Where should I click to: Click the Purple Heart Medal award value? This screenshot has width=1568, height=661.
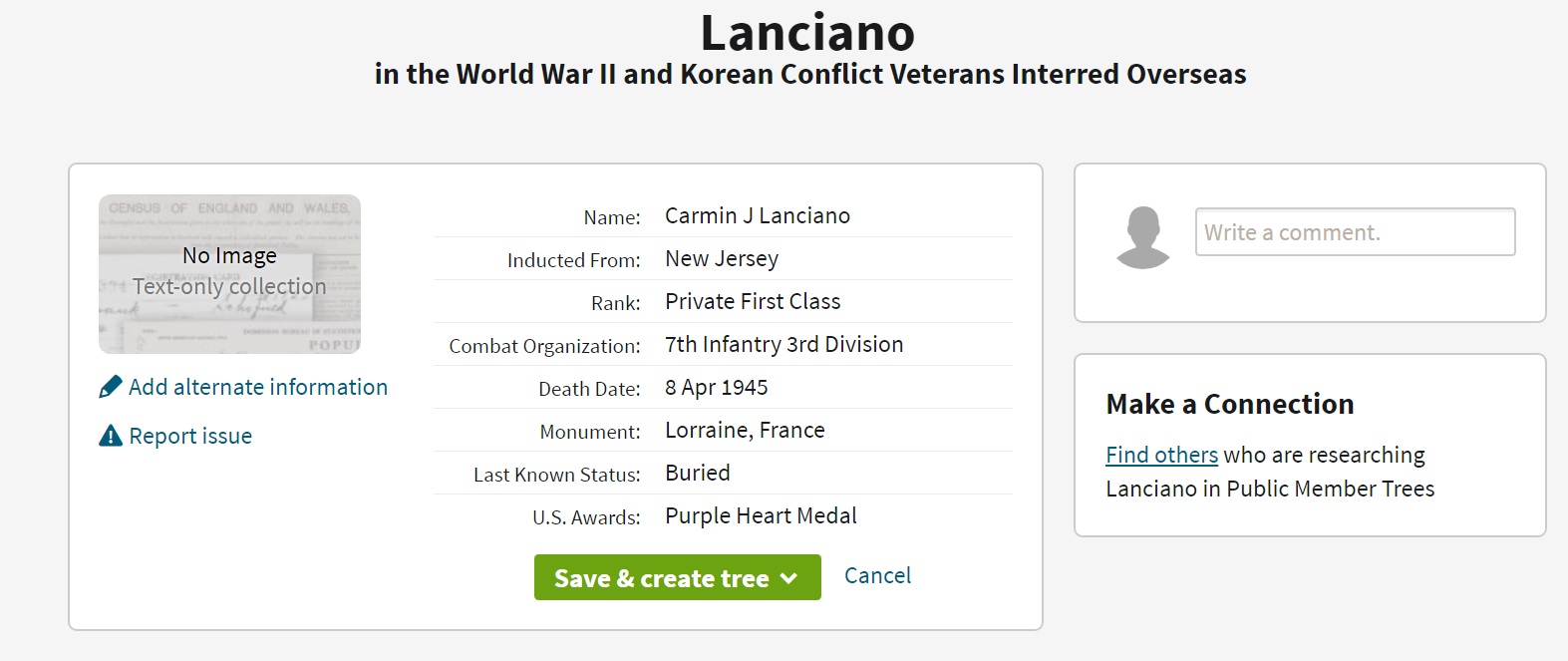tap(761, 515)
